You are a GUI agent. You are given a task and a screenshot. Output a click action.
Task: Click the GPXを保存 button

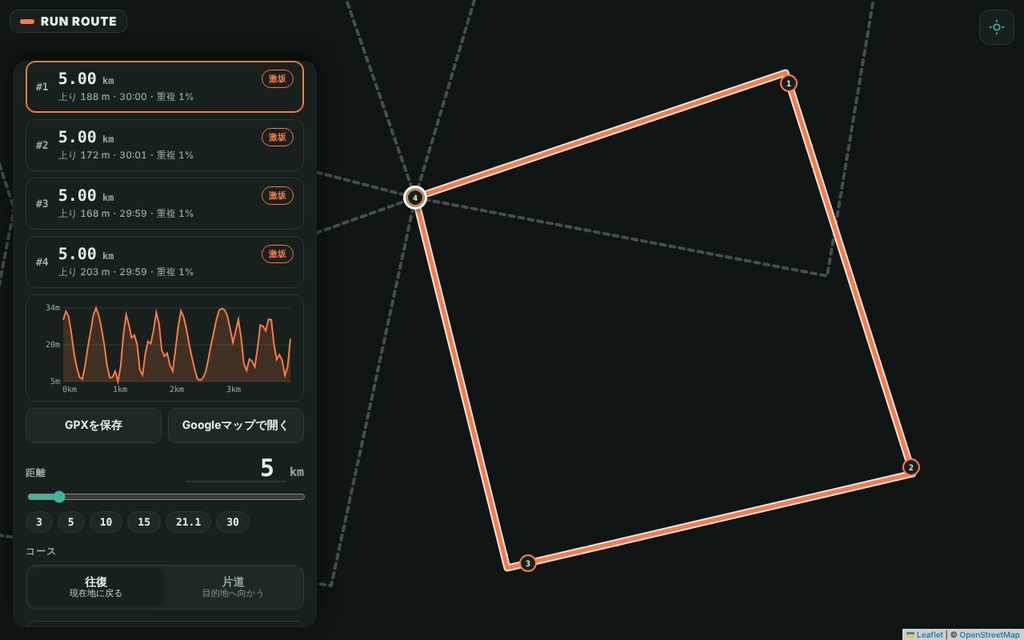click(x=93, y=426)
